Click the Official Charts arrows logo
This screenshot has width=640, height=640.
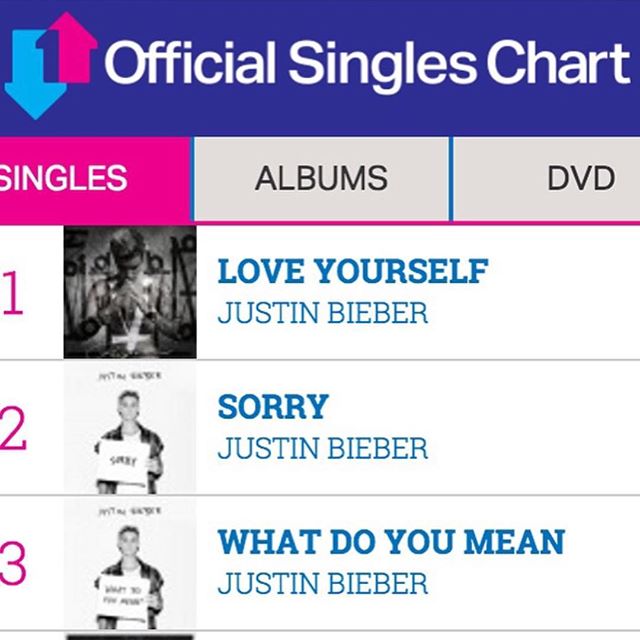coord(51,65)
